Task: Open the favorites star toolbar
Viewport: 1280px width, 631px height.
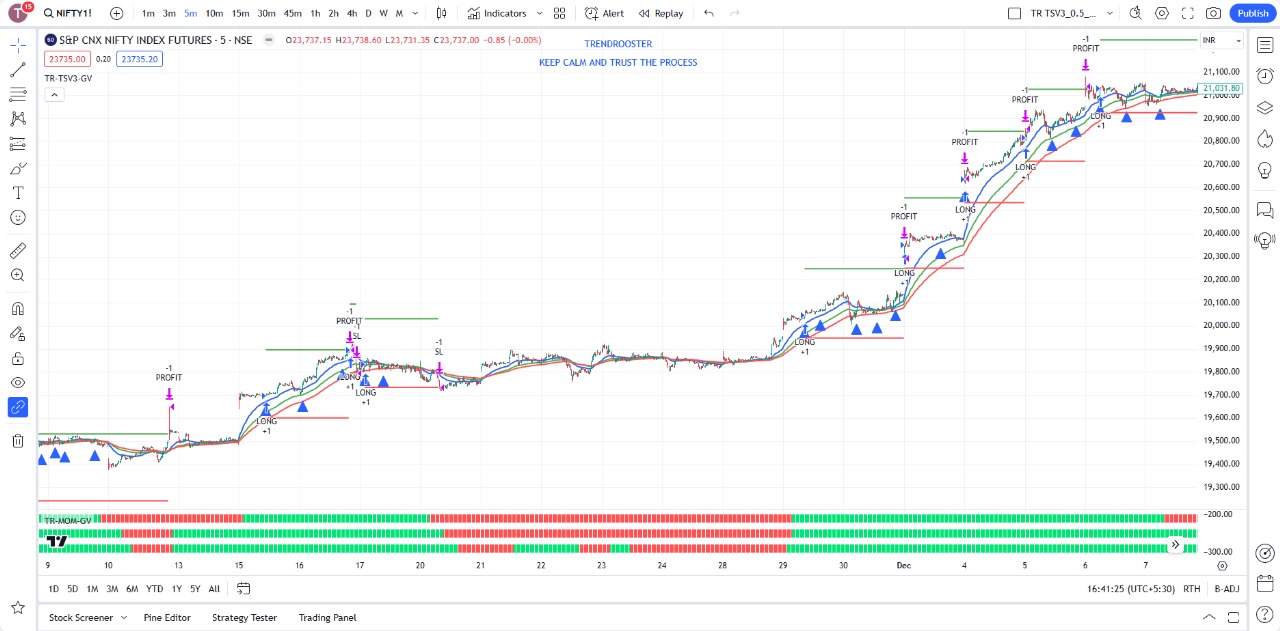Action: coord(18,607)
